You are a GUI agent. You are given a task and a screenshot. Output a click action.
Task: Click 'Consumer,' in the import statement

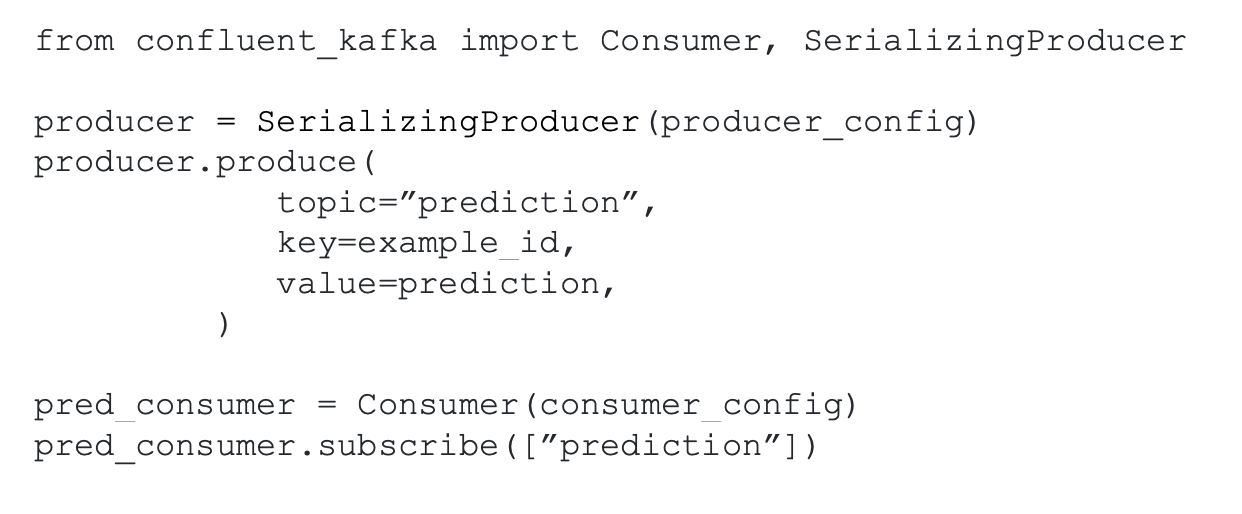[690, 43]
